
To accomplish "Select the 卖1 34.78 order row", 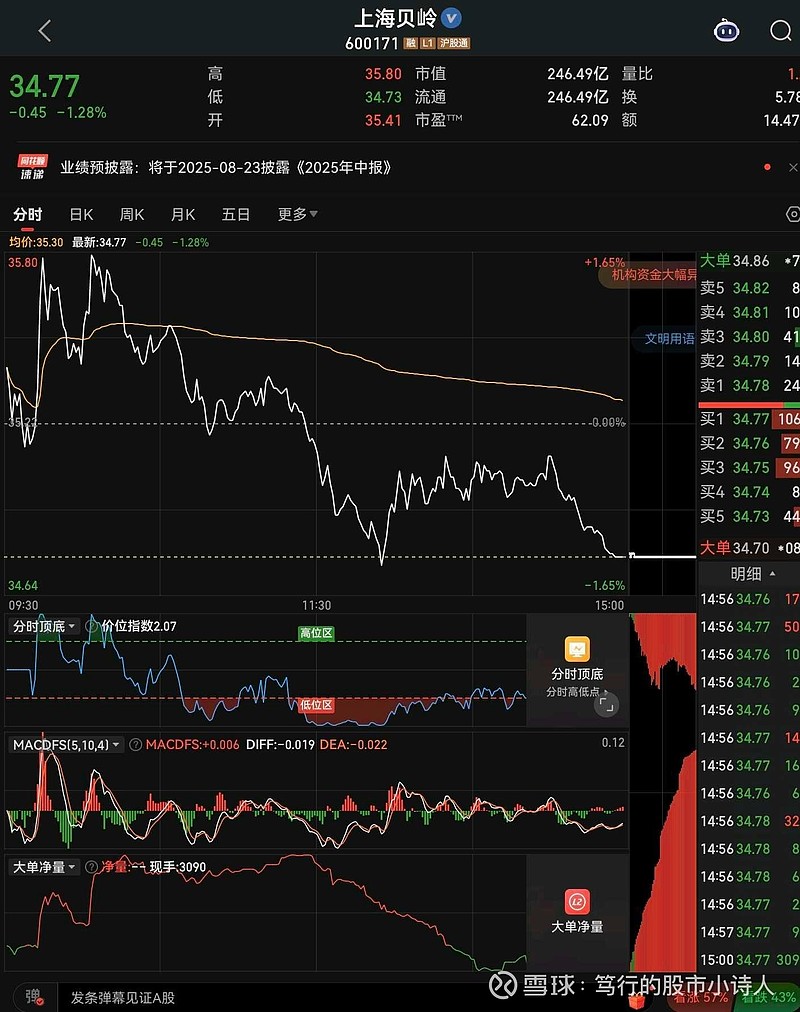I will (749, 385).
